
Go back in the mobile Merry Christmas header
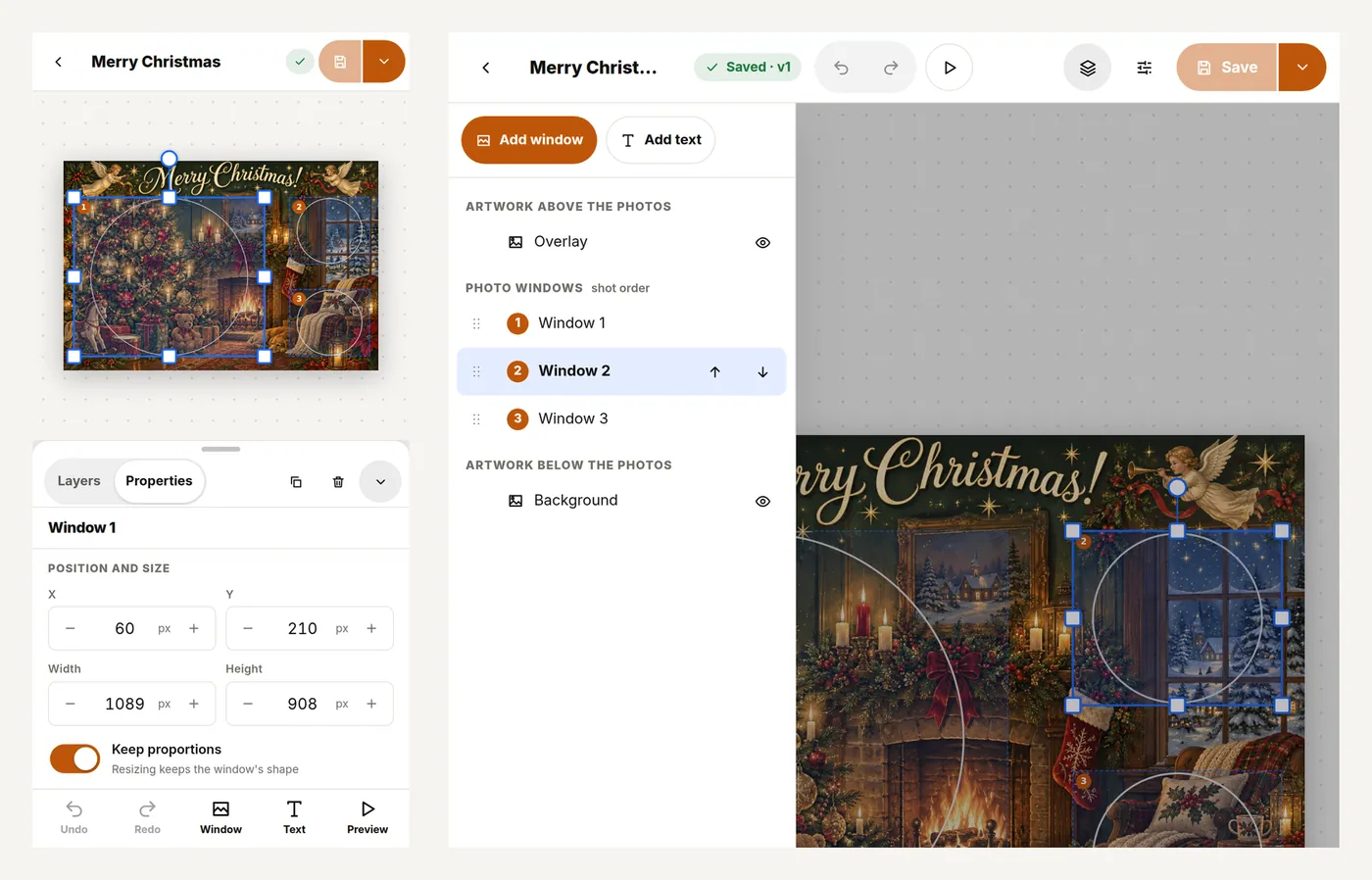[x=59, y=62]
